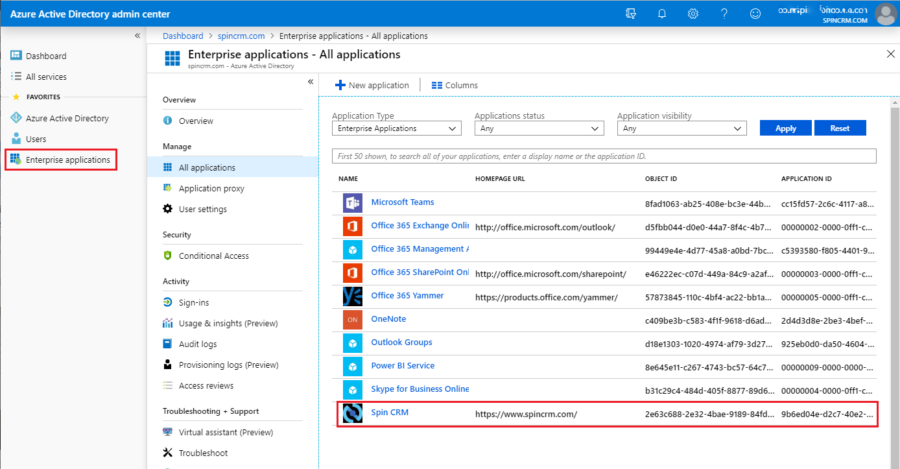Viewport: 900px width, 469px height.
Task: Click the Office 365 Yammer icon
Action: (352, 296)
